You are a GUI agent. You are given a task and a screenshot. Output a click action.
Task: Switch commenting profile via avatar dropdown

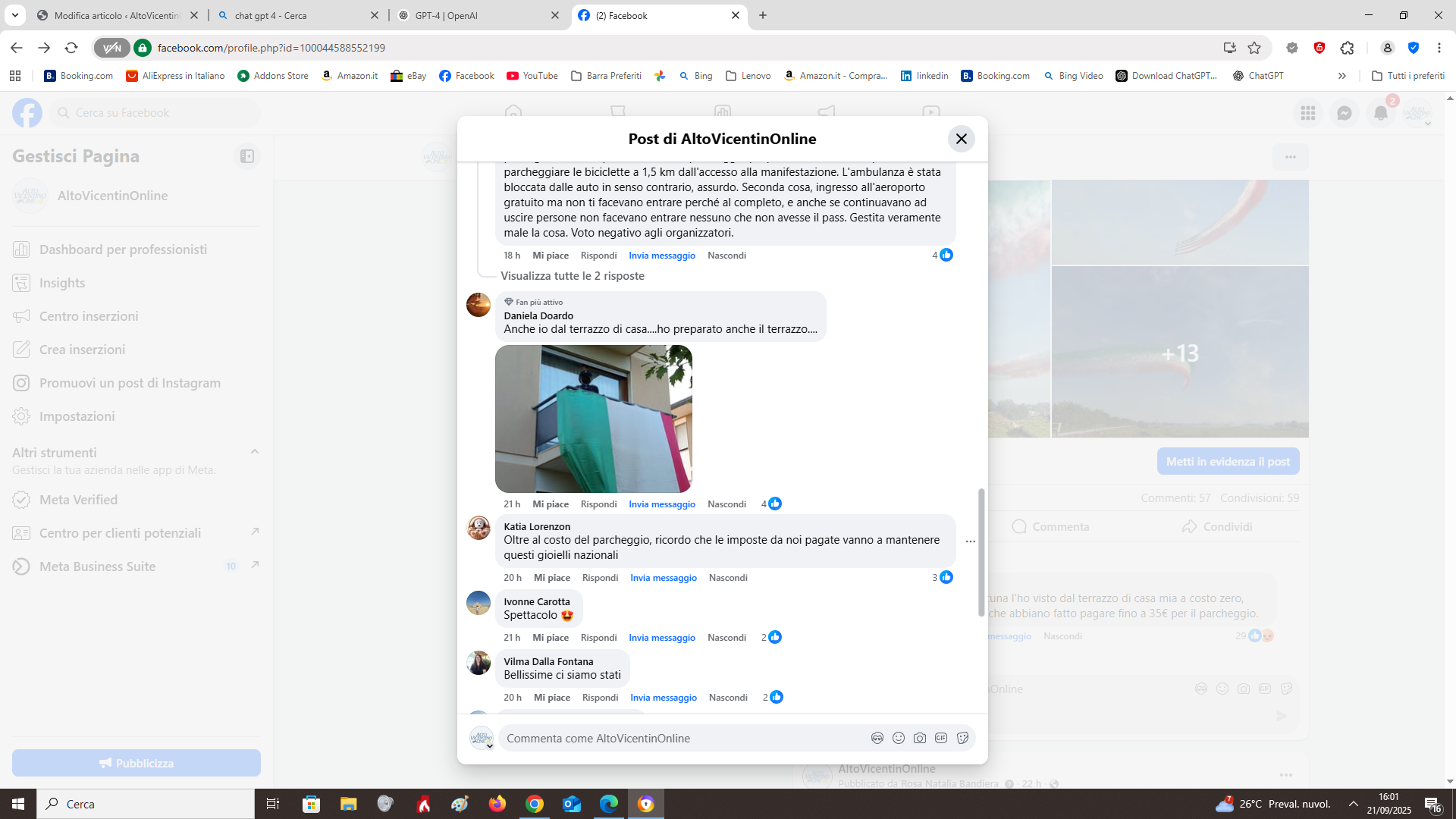(482, 738)
